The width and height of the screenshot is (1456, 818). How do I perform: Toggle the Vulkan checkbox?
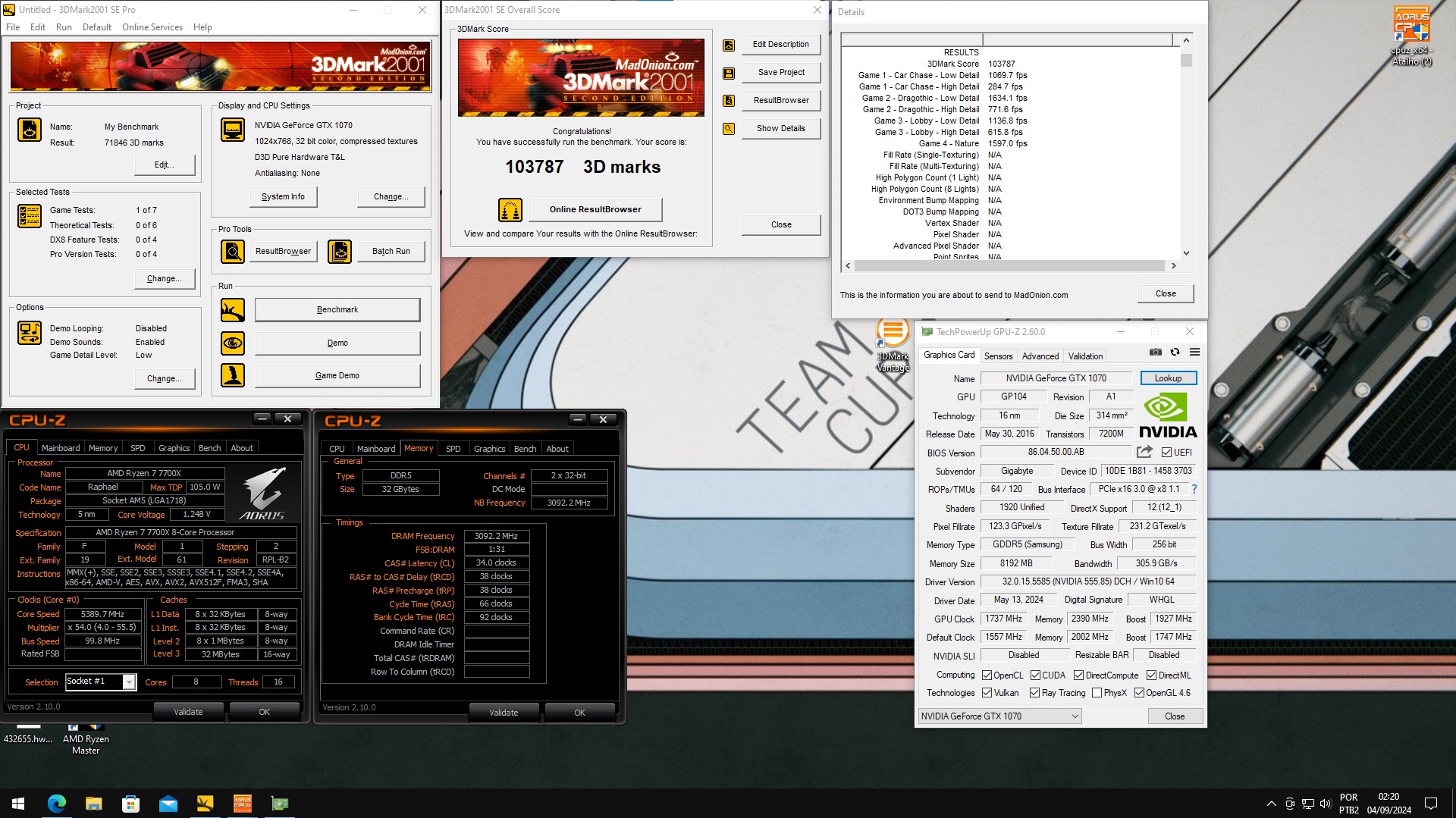[987, 693]
